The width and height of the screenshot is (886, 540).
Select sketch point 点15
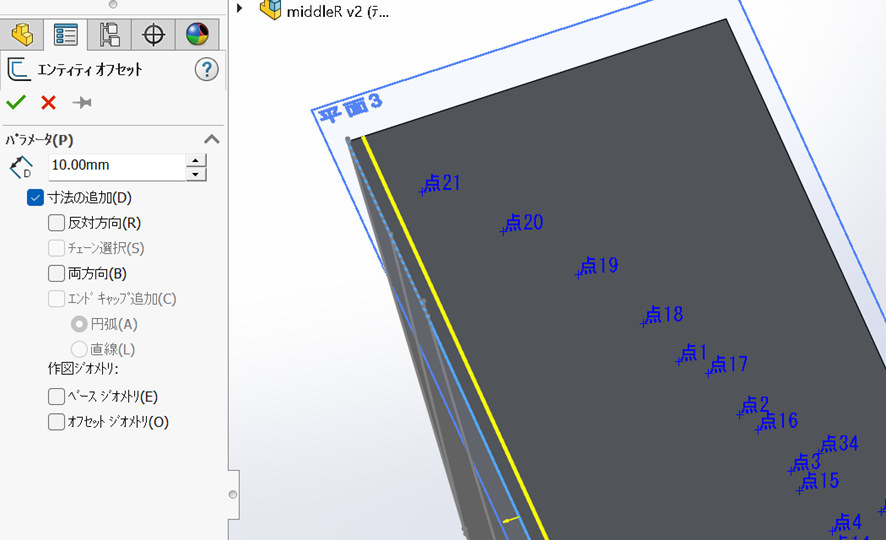(x=818, y=482)
